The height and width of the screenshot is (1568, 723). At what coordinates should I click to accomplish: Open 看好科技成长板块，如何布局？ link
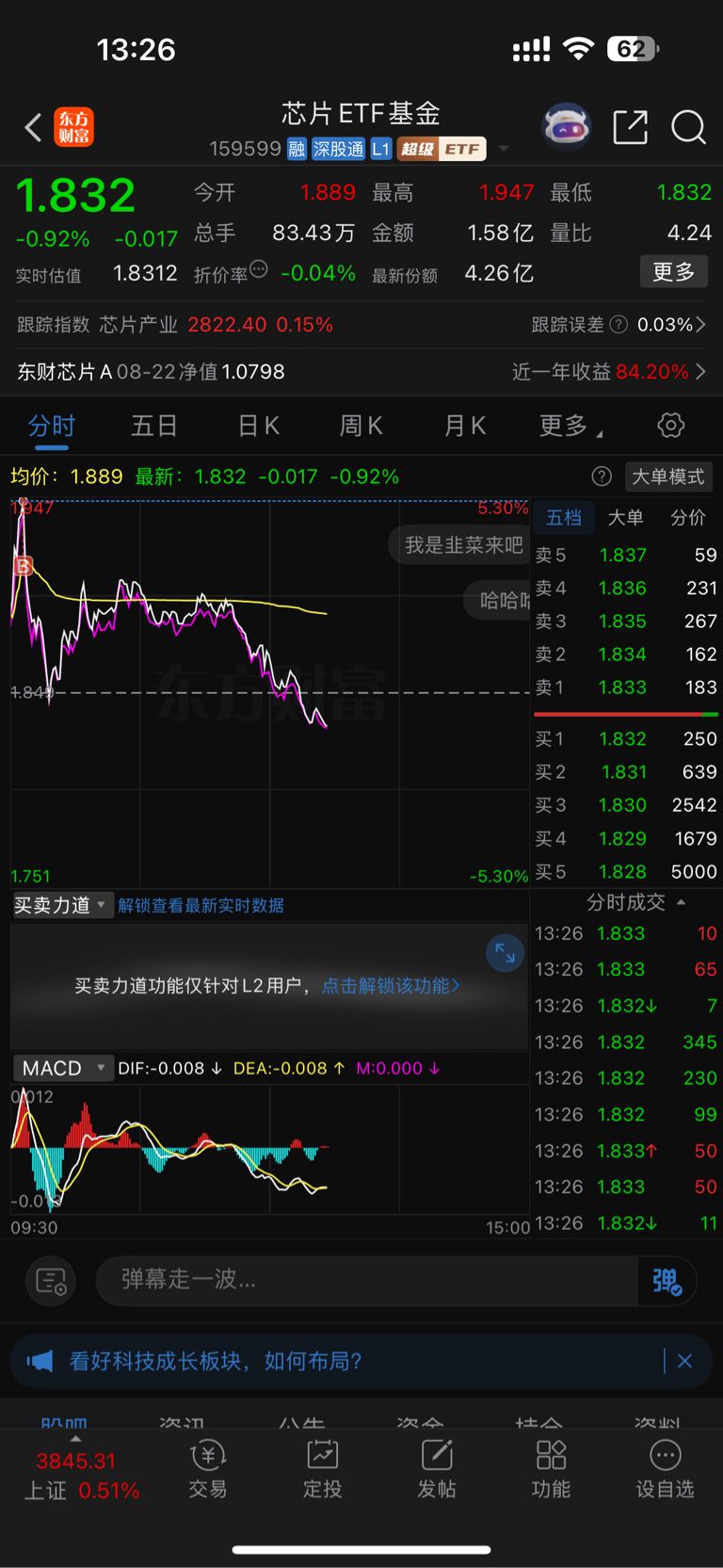(216, 1361)
